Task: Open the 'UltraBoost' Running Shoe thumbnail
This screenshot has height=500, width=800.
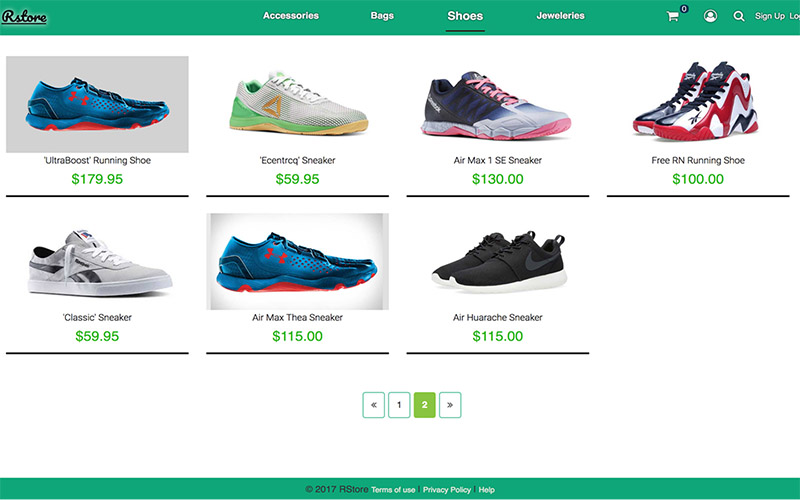Action: tap(97, 104)
